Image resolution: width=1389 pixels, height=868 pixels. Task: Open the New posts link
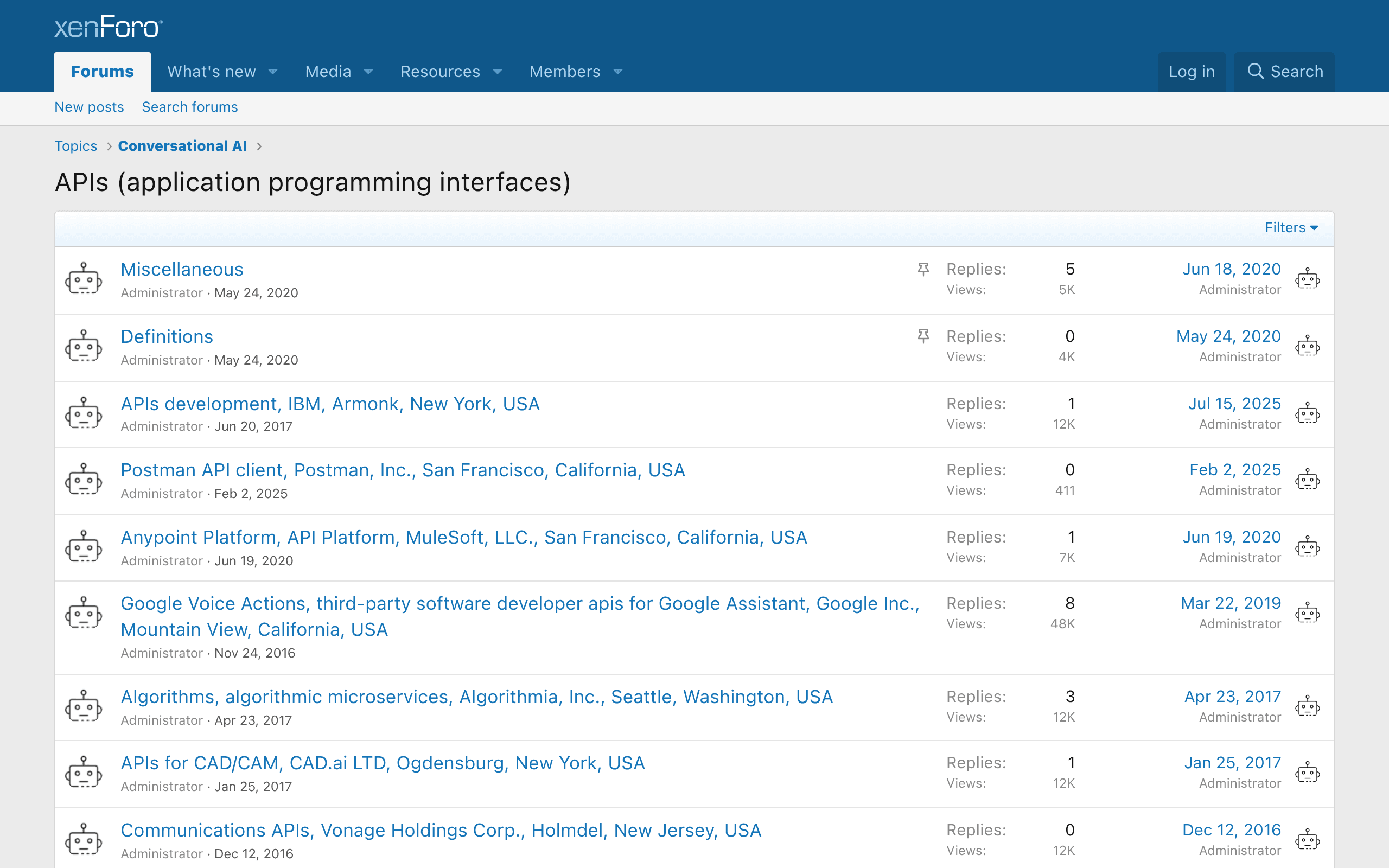89,107
